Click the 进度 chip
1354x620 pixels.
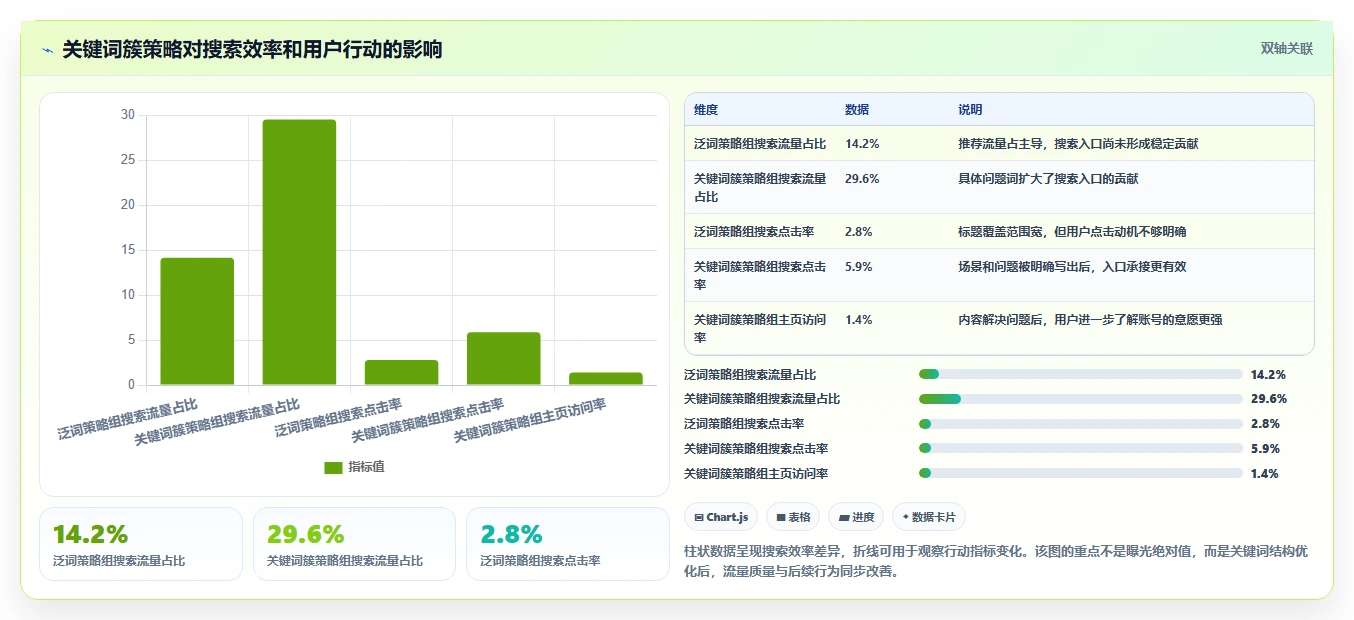pyautogui.click(x=856, y=517)
